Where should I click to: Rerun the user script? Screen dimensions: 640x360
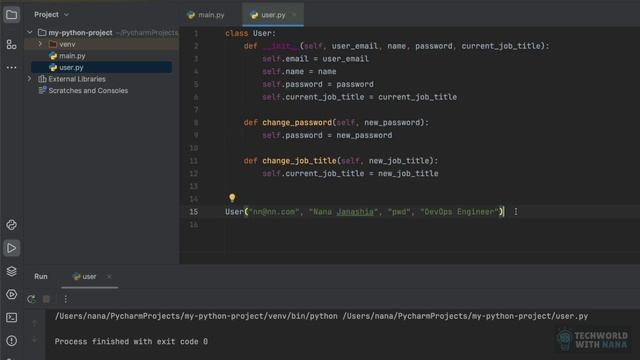point(31,299)
